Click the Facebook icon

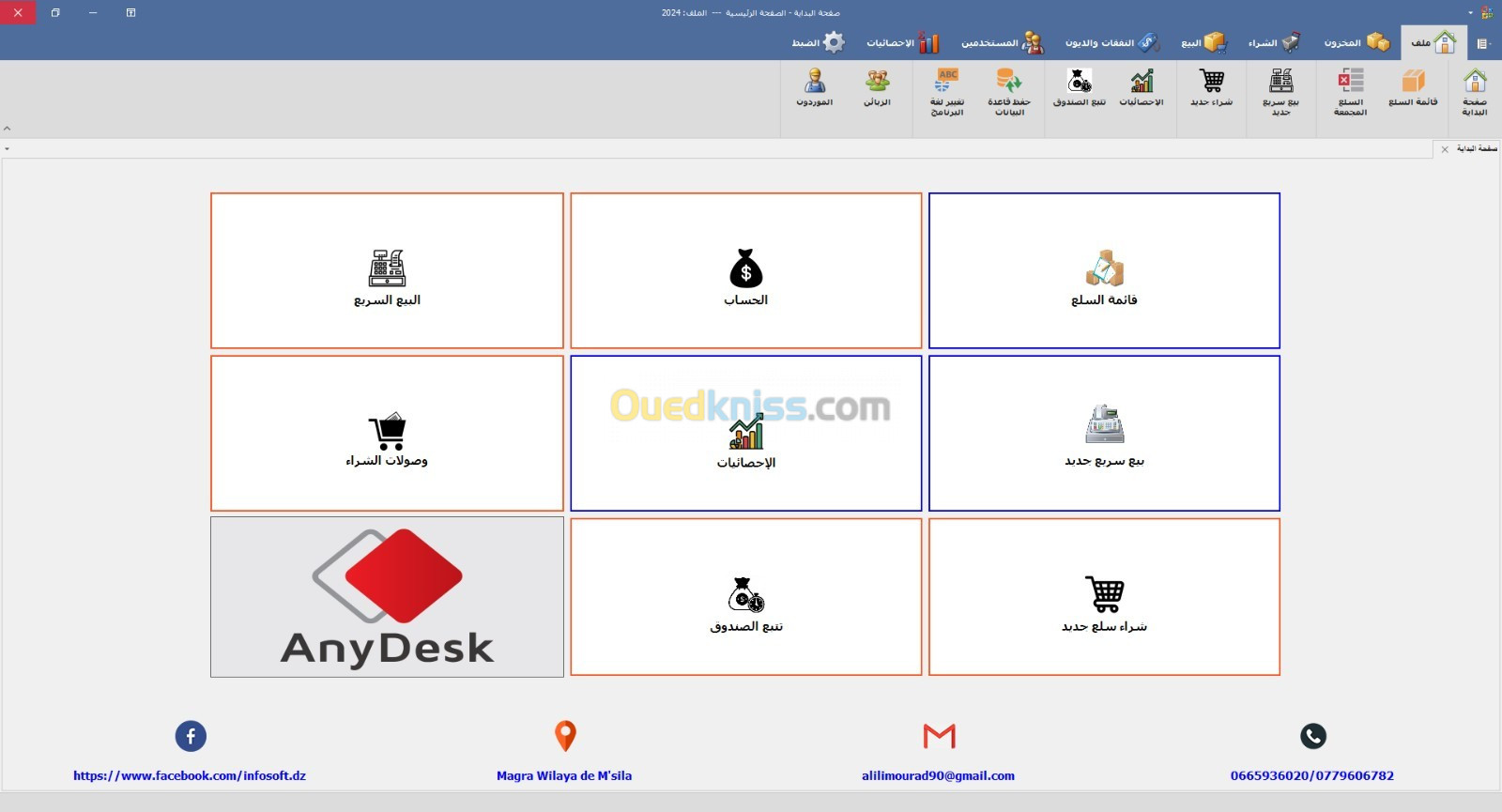191,736
